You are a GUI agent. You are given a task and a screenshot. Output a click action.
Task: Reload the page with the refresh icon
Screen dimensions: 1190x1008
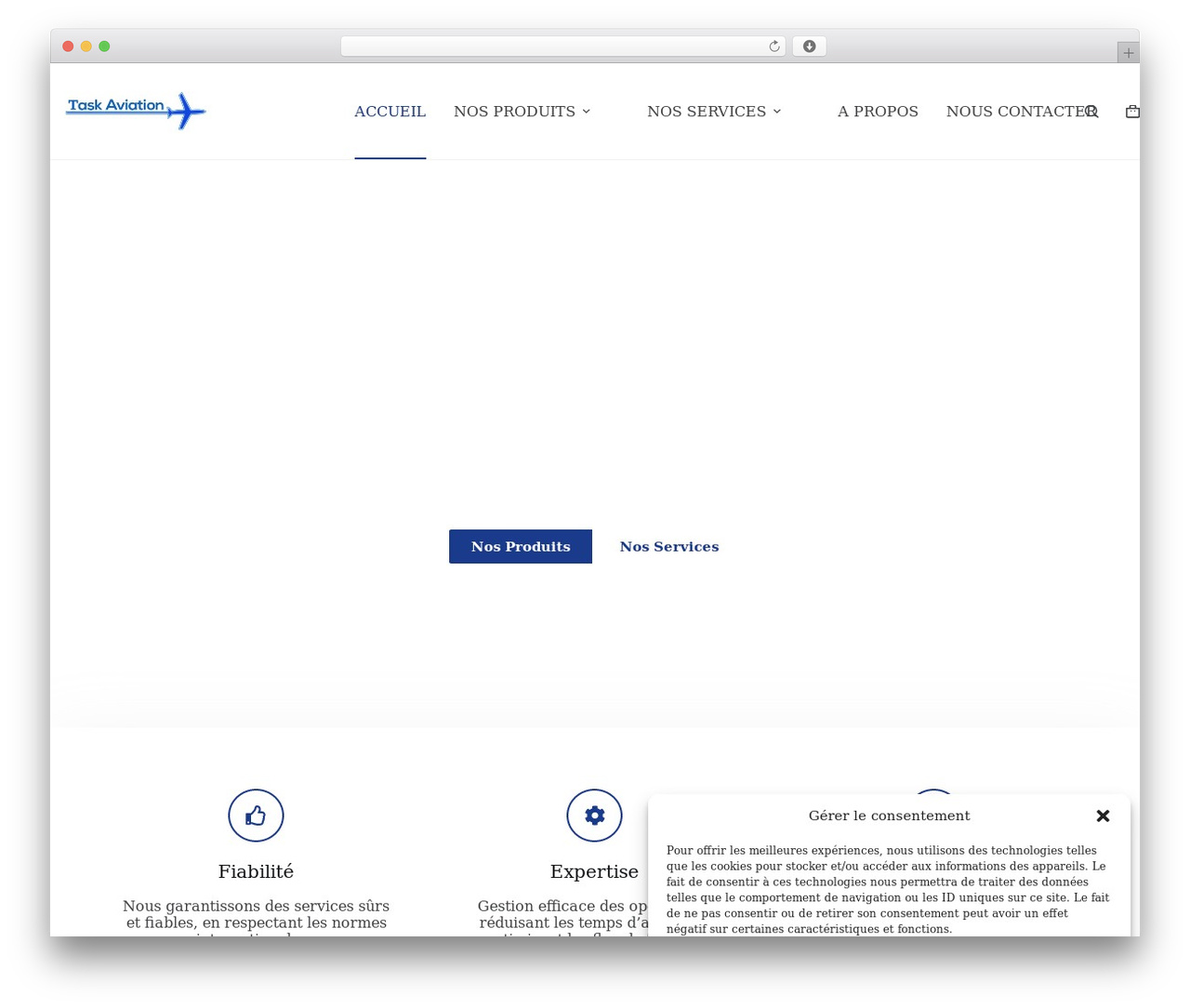(773, 46)
